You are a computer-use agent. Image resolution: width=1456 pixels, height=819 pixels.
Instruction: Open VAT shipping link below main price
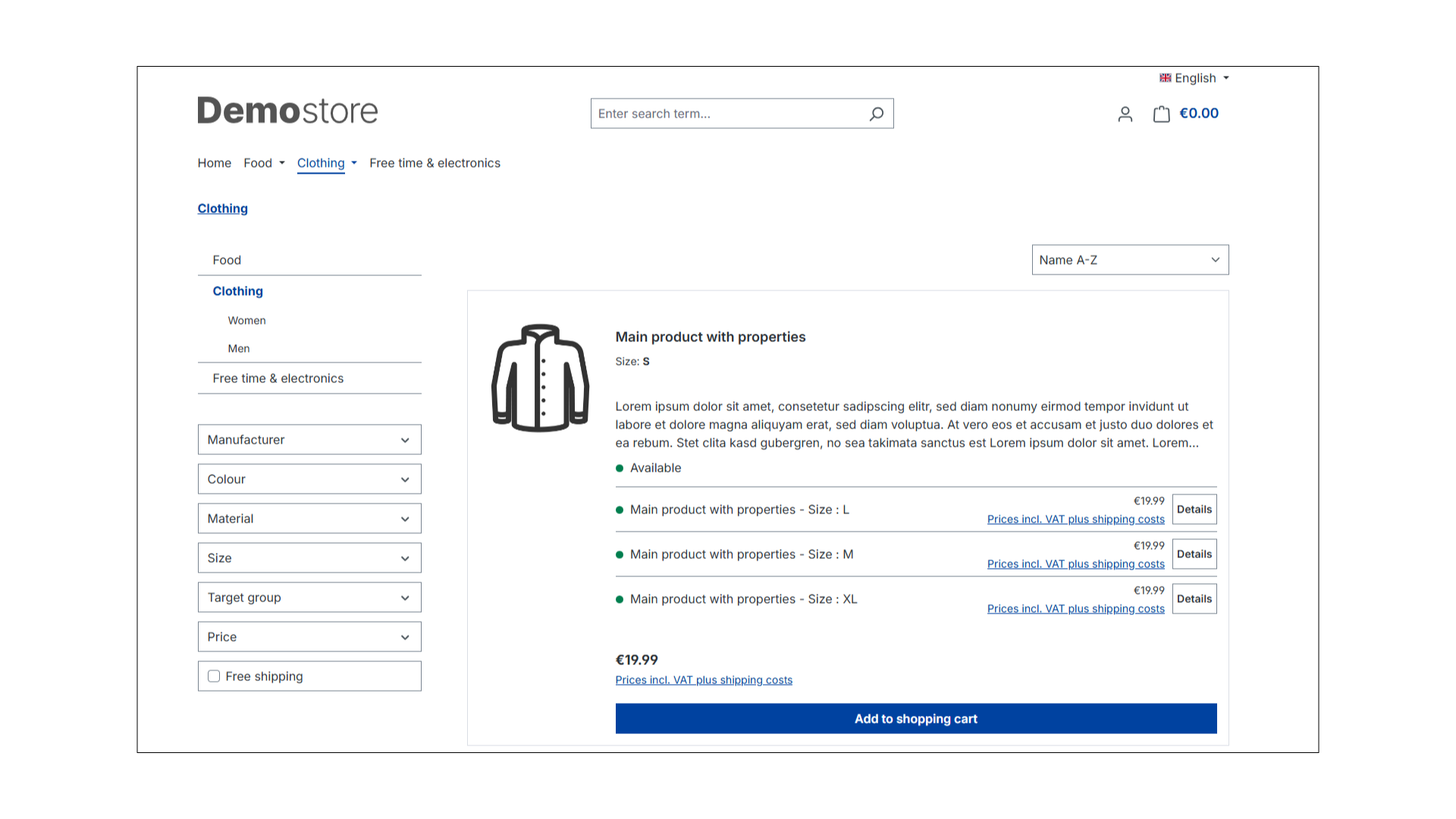point(704,680)
